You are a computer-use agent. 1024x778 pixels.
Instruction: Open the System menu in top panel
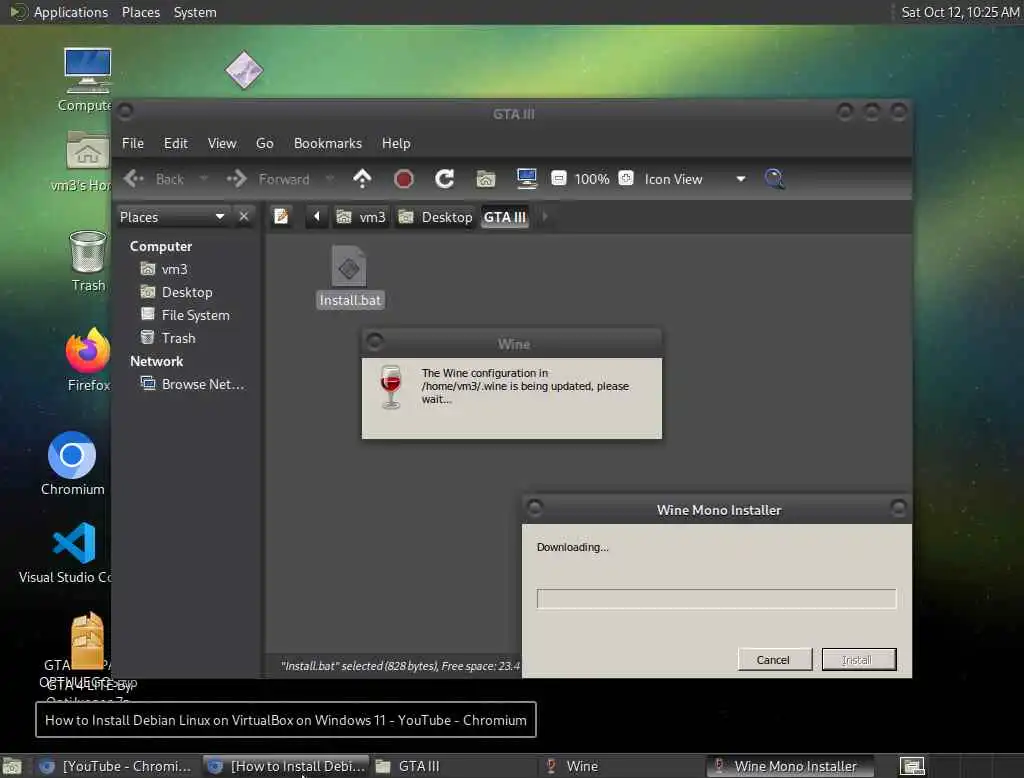pos(195,12)
